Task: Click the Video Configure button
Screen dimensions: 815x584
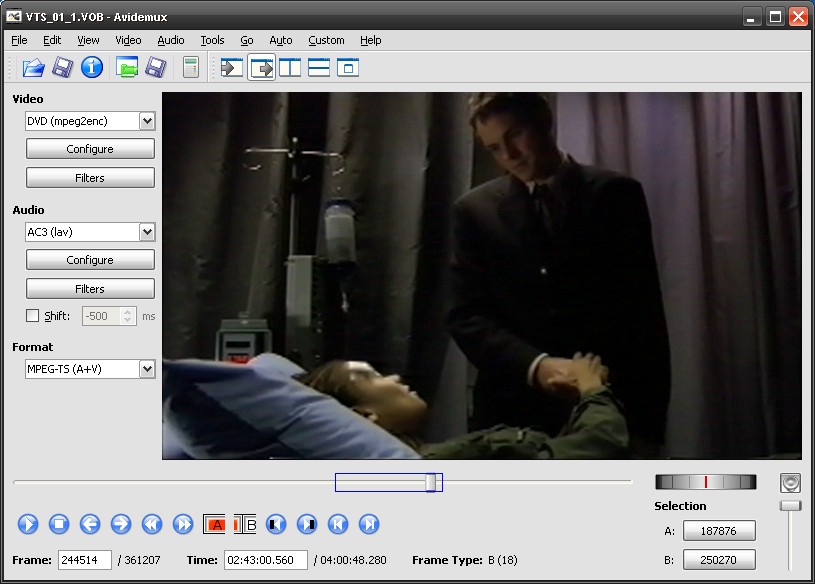Action: coord(90,149)
